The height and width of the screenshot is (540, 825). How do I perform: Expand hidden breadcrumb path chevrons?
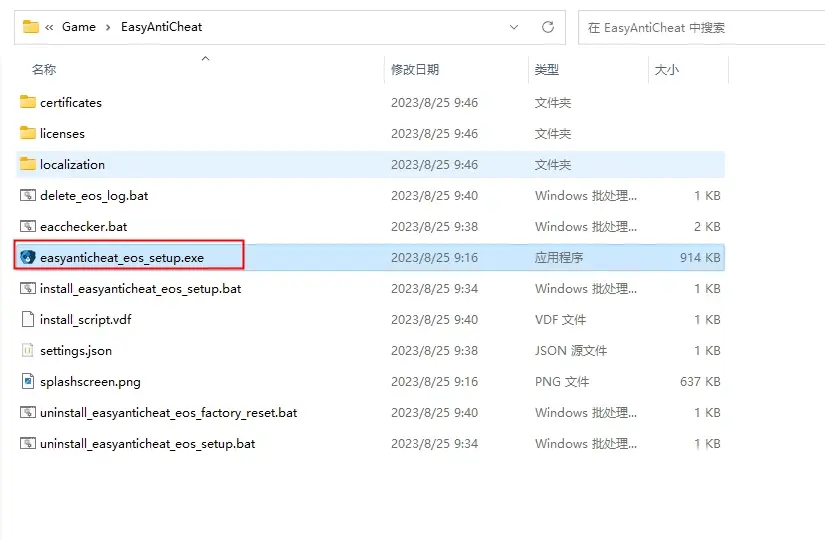point(49,27)
